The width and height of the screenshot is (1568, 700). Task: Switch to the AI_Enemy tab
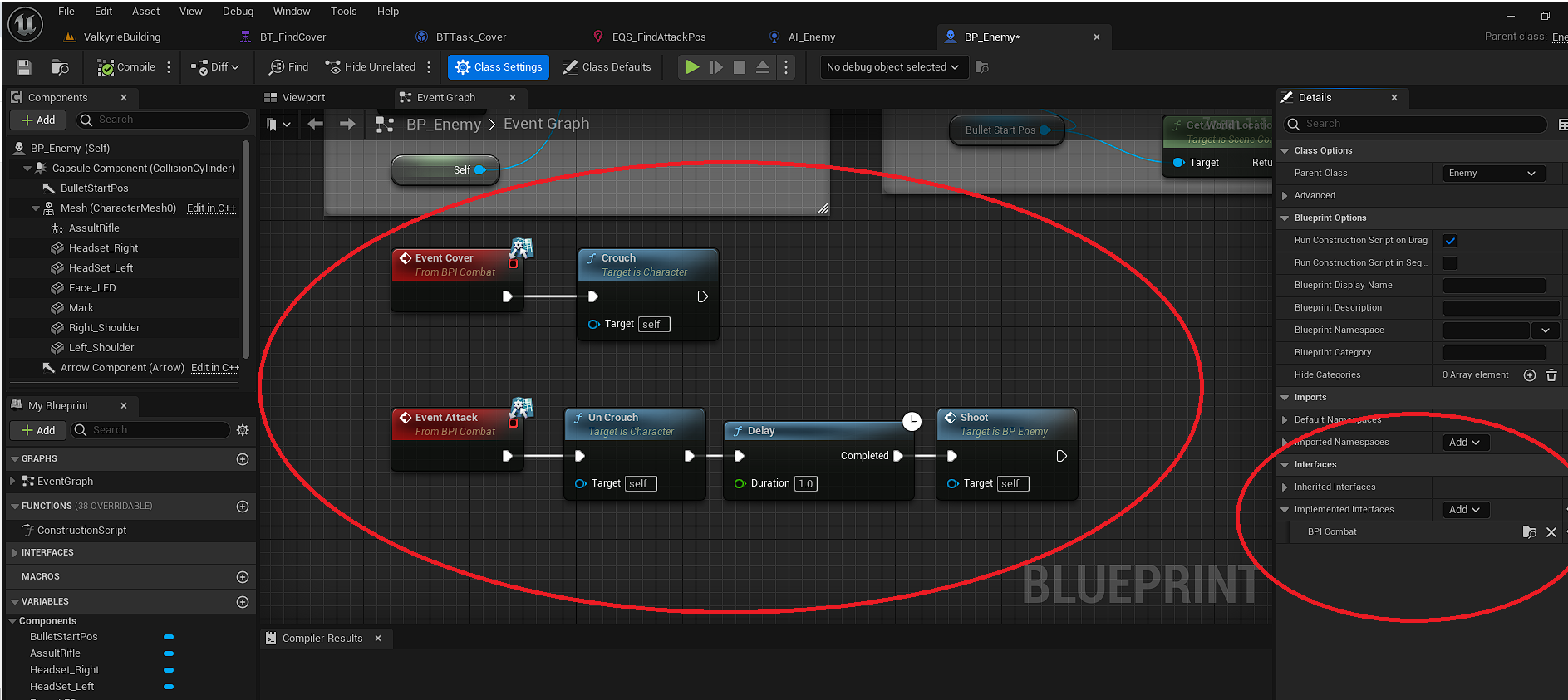point(812,37)
